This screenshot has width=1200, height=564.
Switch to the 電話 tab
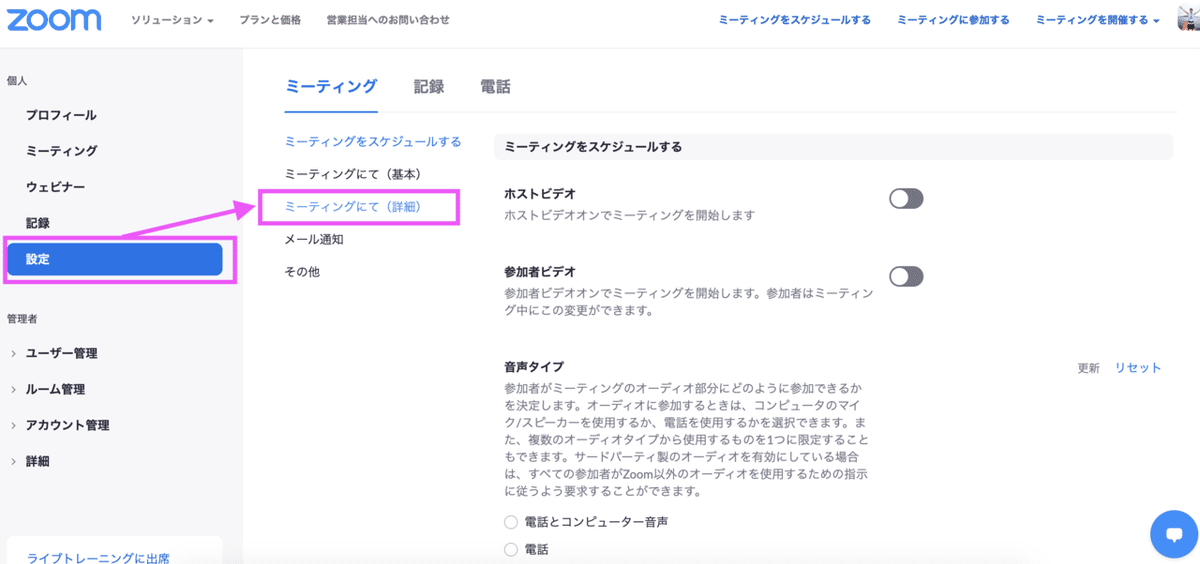(495, 87)
